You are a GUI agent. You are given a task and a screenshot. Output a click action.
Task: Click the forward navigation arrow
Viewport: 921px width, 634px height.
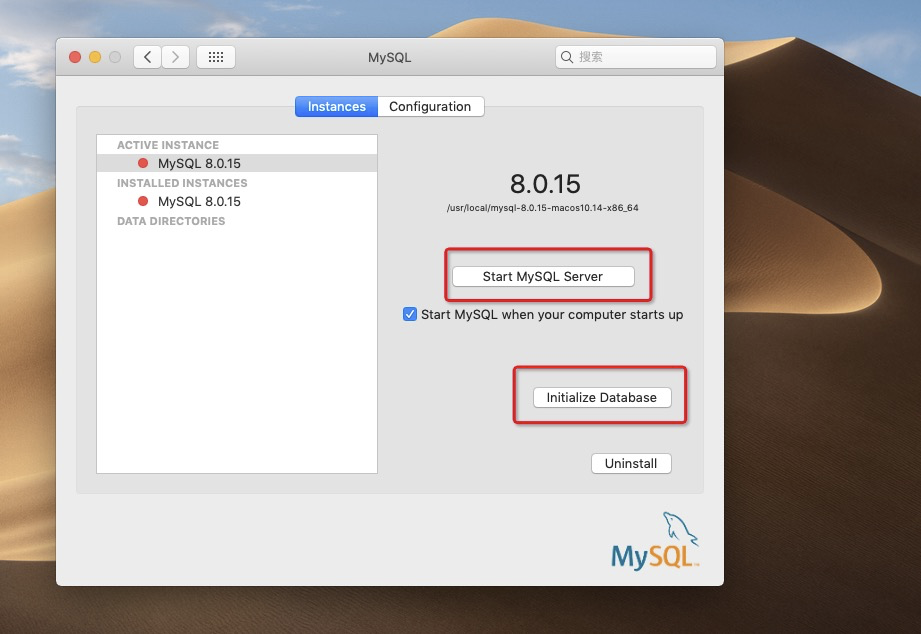[175, 57]
